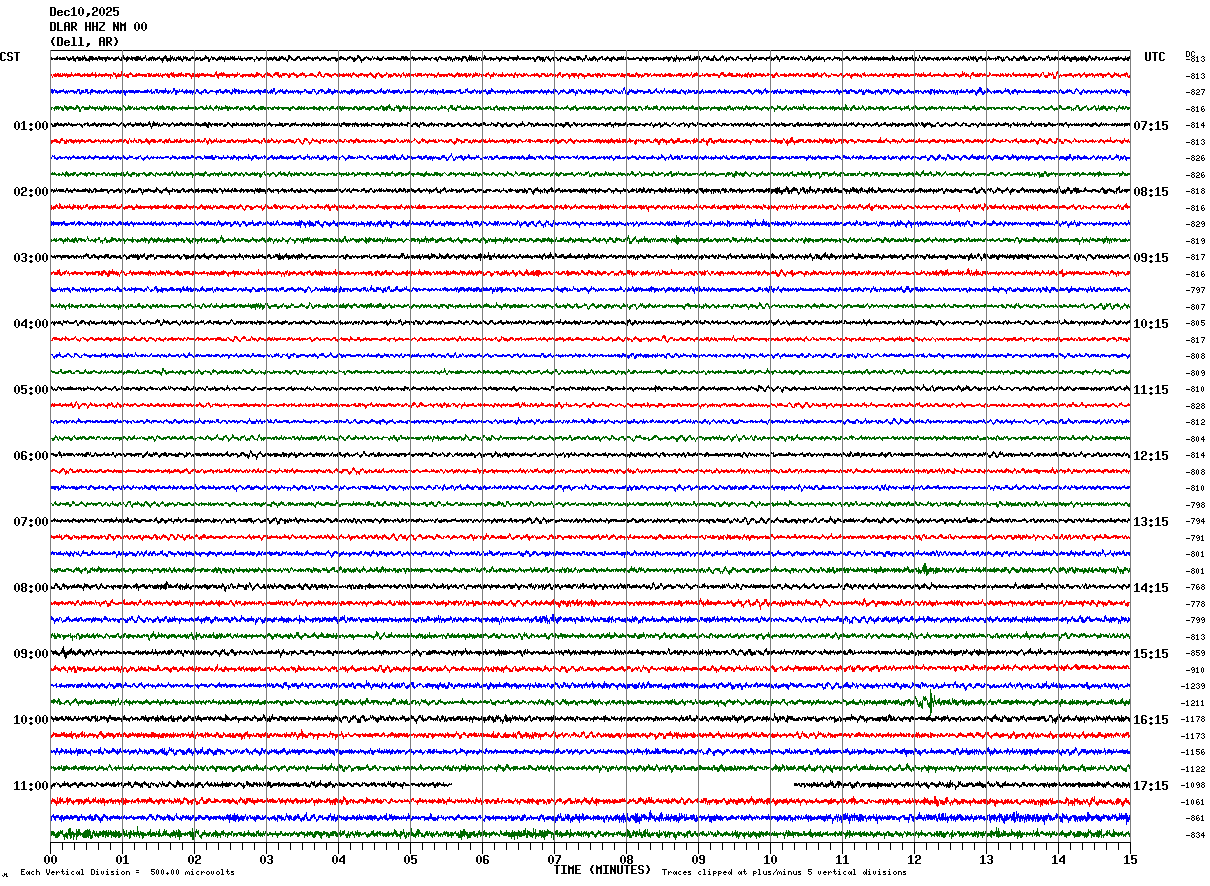Click the (Dell, AR) location label
Image resolution: width=1210 pixels, height=886 pixels.
(84, 42)
